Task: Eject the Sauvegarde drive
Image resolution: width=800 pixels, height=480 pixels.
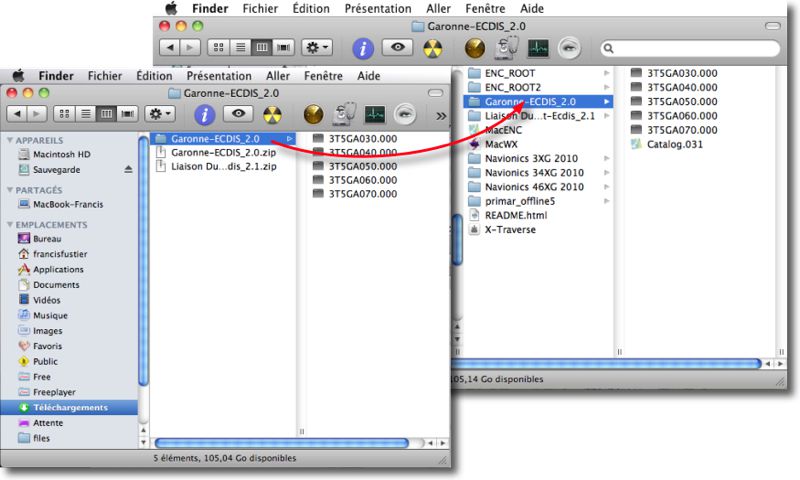Action: (128, 169)
